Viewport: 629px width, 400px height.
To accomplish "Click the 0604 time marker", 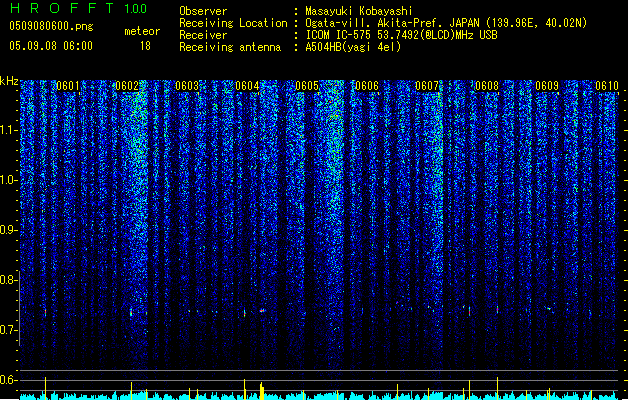I will (x=247, y=86).
